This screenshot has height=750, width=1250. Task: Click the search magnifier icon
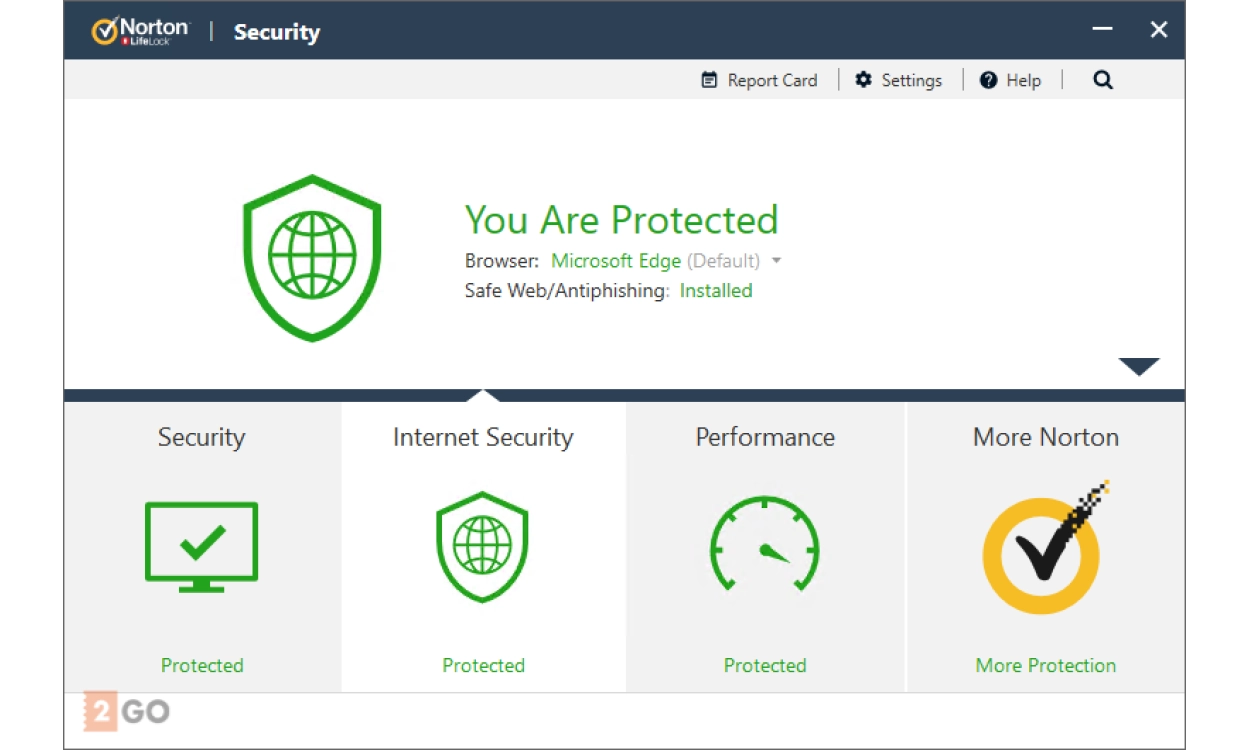1102,81
